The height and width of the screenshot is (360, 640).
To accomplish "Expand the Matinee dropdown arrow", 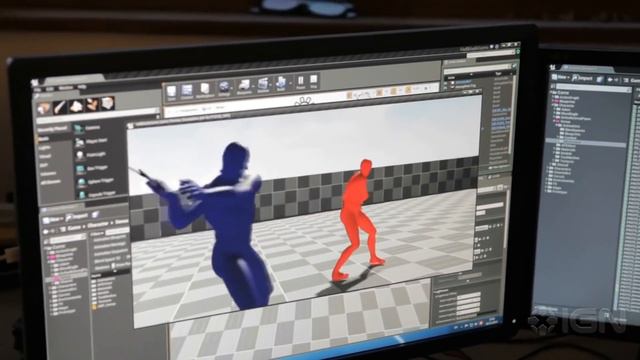I will (270, 84).
